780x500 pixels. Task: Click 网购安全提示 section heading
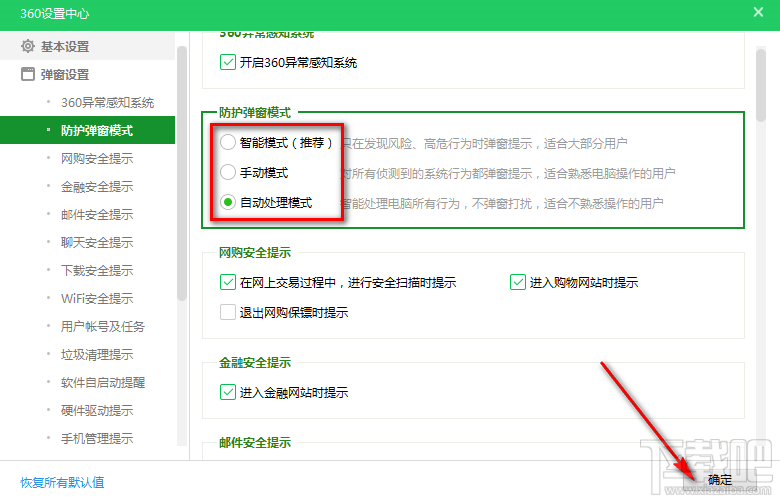click(255, 253)
